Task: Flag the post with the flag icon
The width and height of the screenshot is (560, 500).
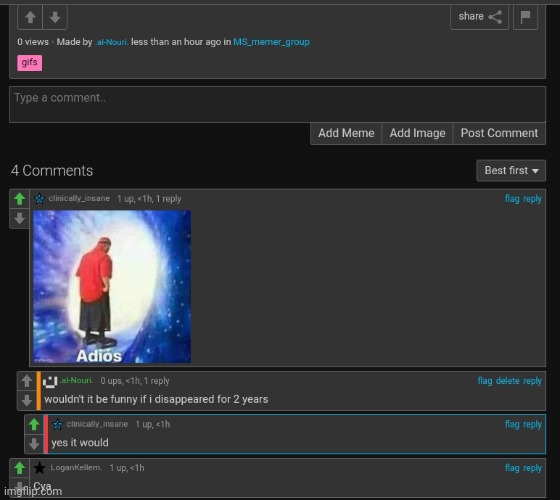Action: click(525, 17)
